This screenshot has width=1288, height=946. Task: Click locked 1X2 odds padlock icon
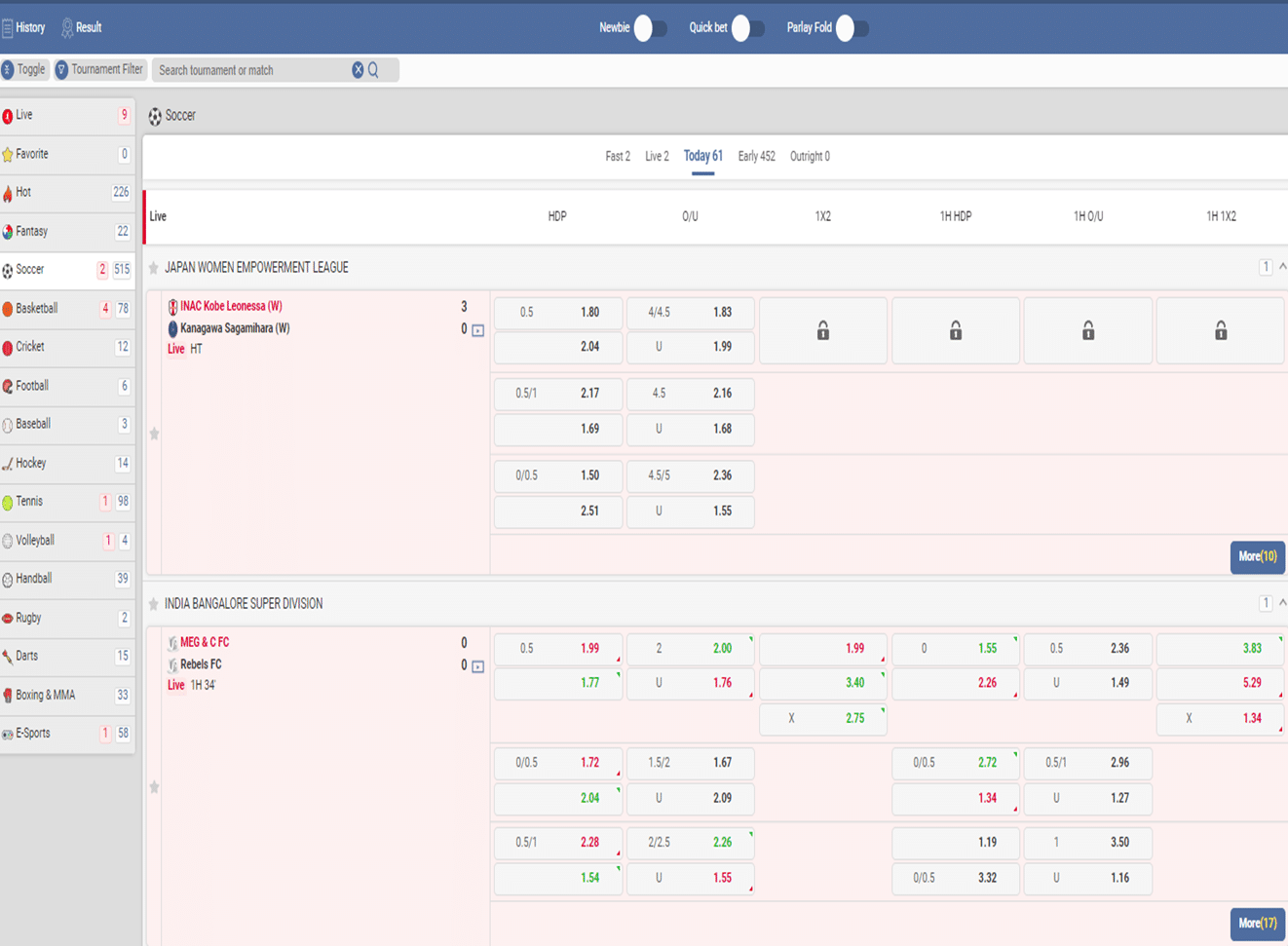822,331
